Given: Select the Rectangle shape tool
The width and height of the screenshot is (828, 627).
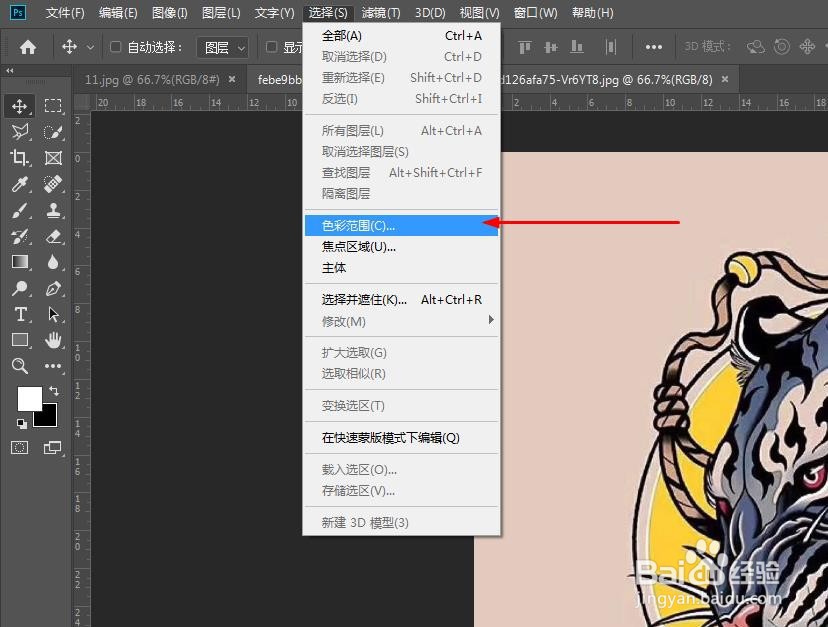Looking at the screenshot, I should [20, 340].
